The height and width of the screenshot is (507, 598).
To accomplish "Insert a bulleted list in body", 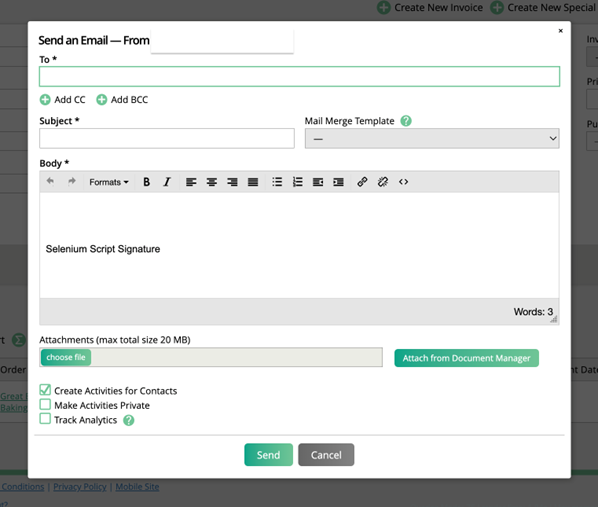I will (x=277, y=182).
